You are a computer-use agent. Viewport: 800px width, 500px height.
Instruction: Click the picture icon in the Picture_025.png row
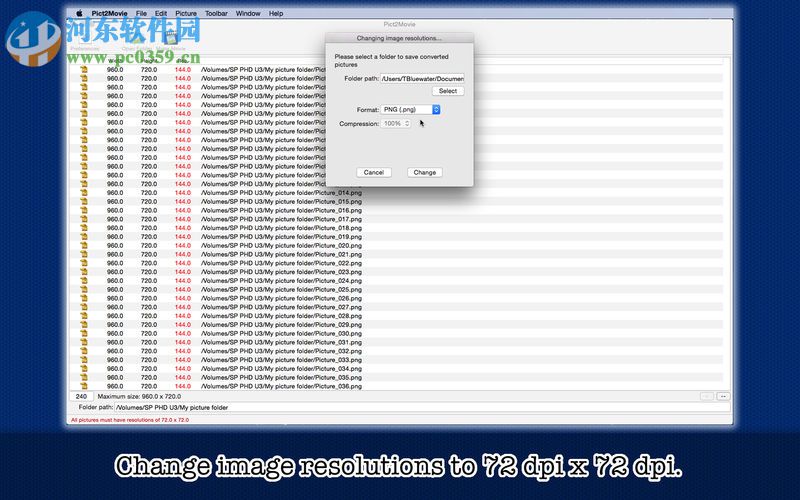[84, 289]
